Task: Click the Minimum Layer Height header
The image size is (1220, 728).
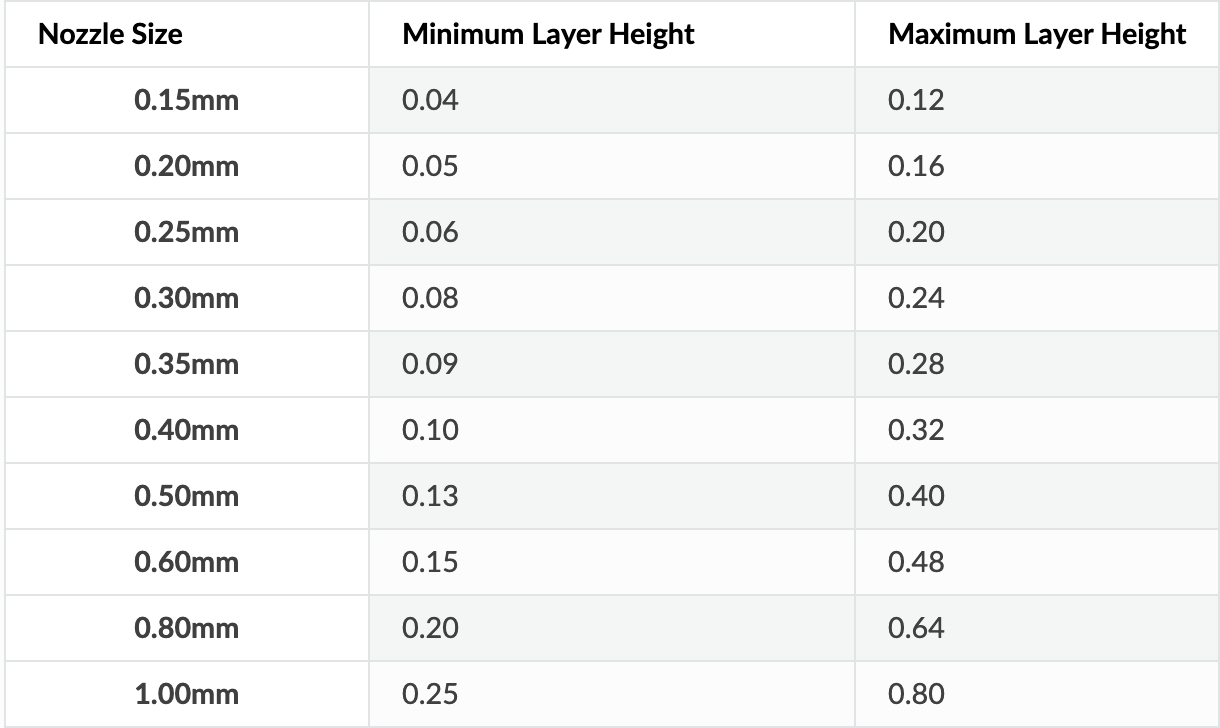Action: click(548, 34)
